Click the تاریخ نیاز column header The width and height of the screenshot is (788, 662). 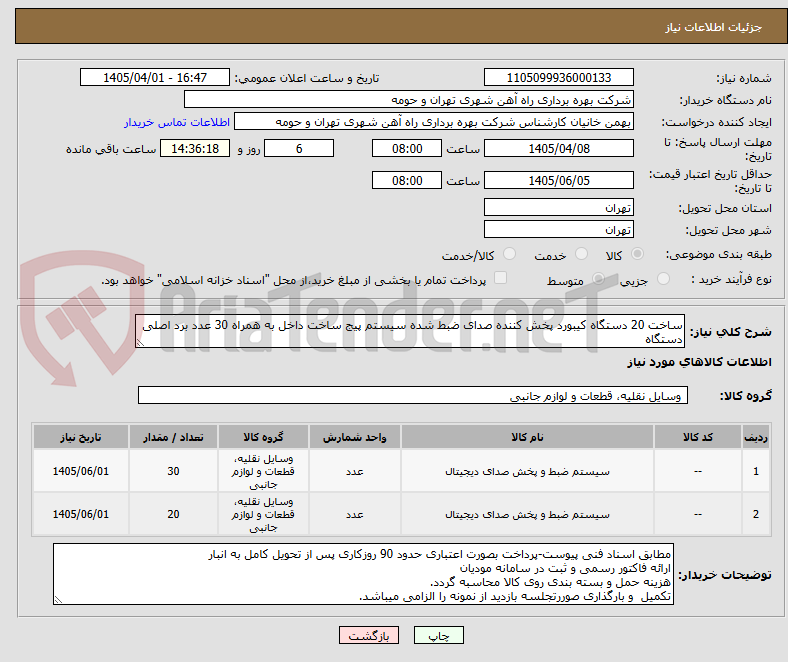point(80,437)
